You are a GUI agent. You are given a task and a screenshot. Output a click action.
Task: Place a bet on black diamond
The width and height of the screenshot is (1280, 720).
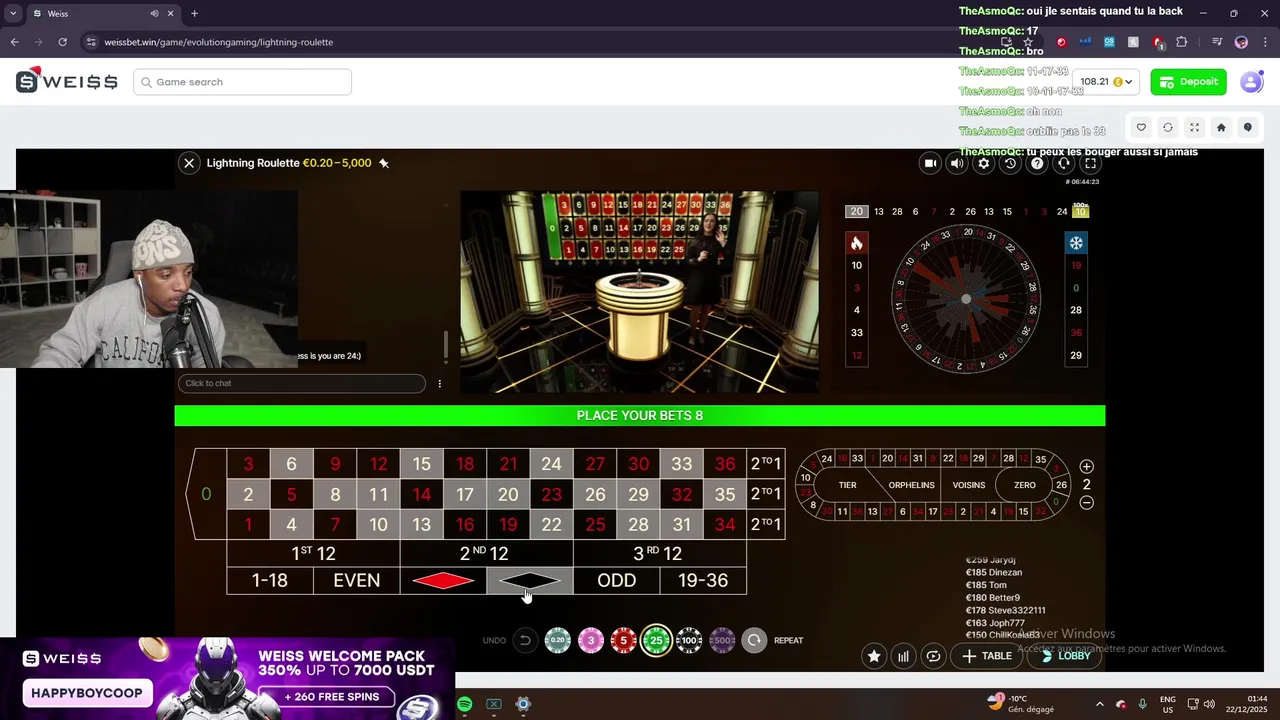tap(530, 581)
